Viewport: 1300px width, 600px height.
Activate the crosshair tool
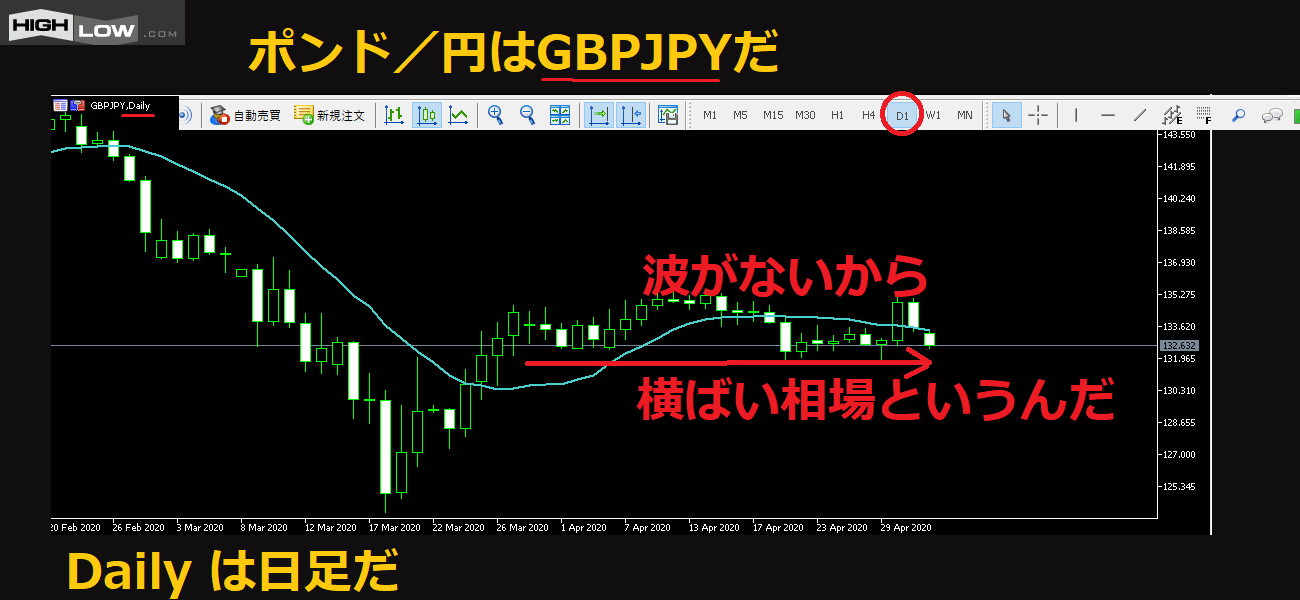click(x=1038, y=115)
